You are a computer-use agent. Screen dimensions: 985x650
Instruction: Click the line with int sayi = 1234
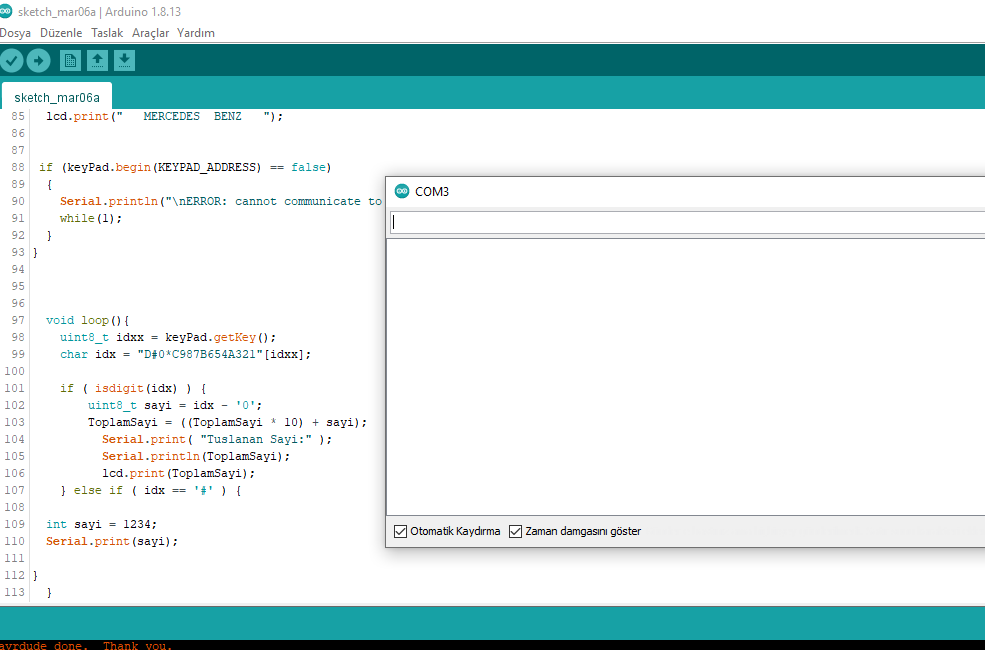(102, 524)
